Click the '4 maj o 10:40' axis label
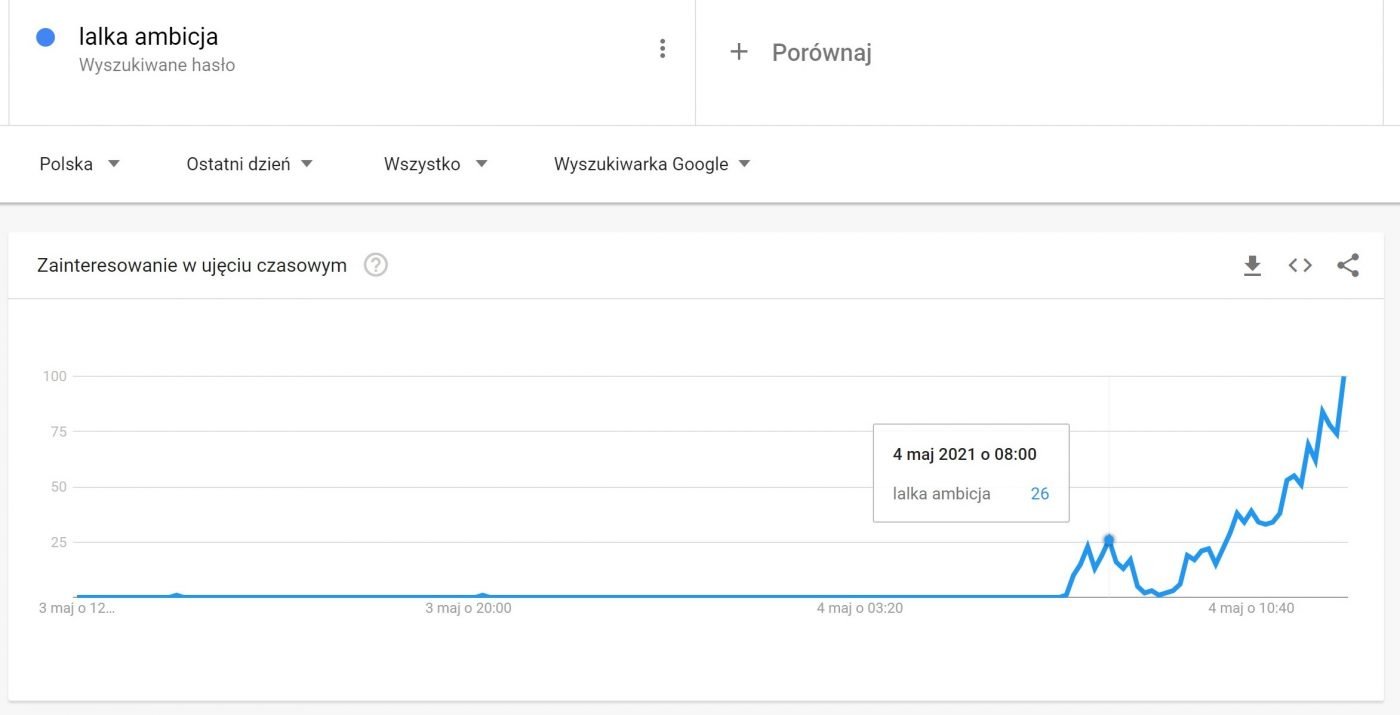Viewport: 1400px width, 715px height. click(1251, 608)
